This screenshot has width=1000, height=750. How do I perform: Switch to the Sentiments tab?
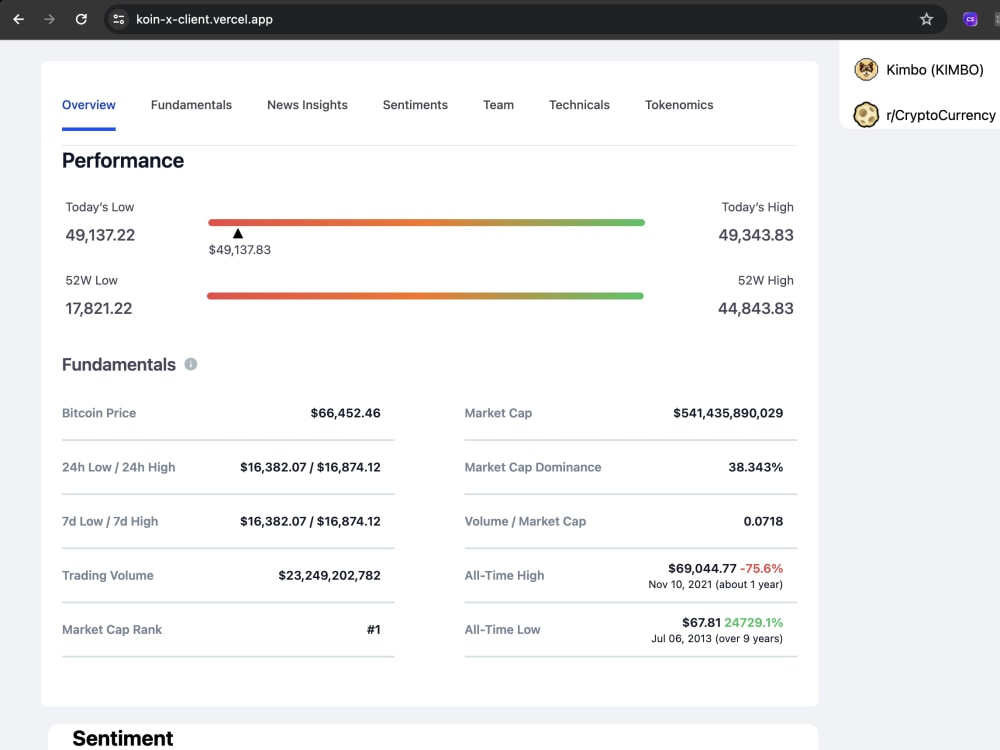[x=415, y=105]
